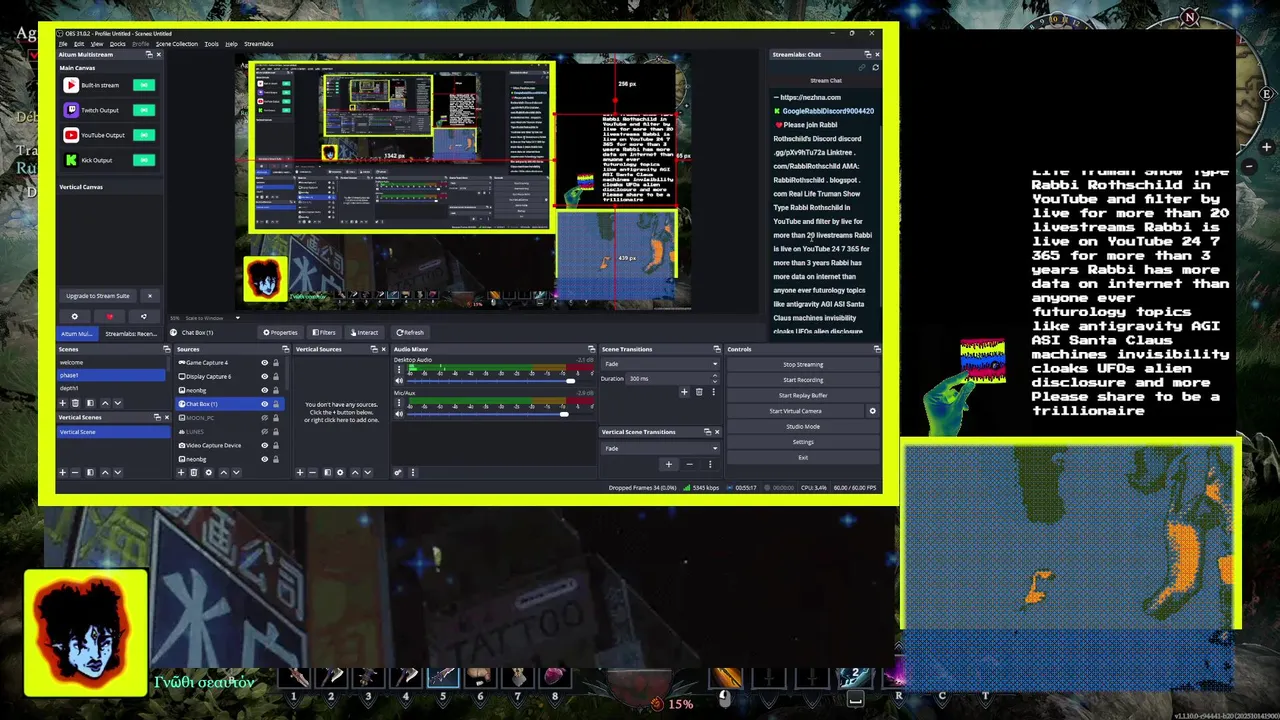1280x720 pixels.
Task: Open the File menu
Action: (x=63, y=44)
